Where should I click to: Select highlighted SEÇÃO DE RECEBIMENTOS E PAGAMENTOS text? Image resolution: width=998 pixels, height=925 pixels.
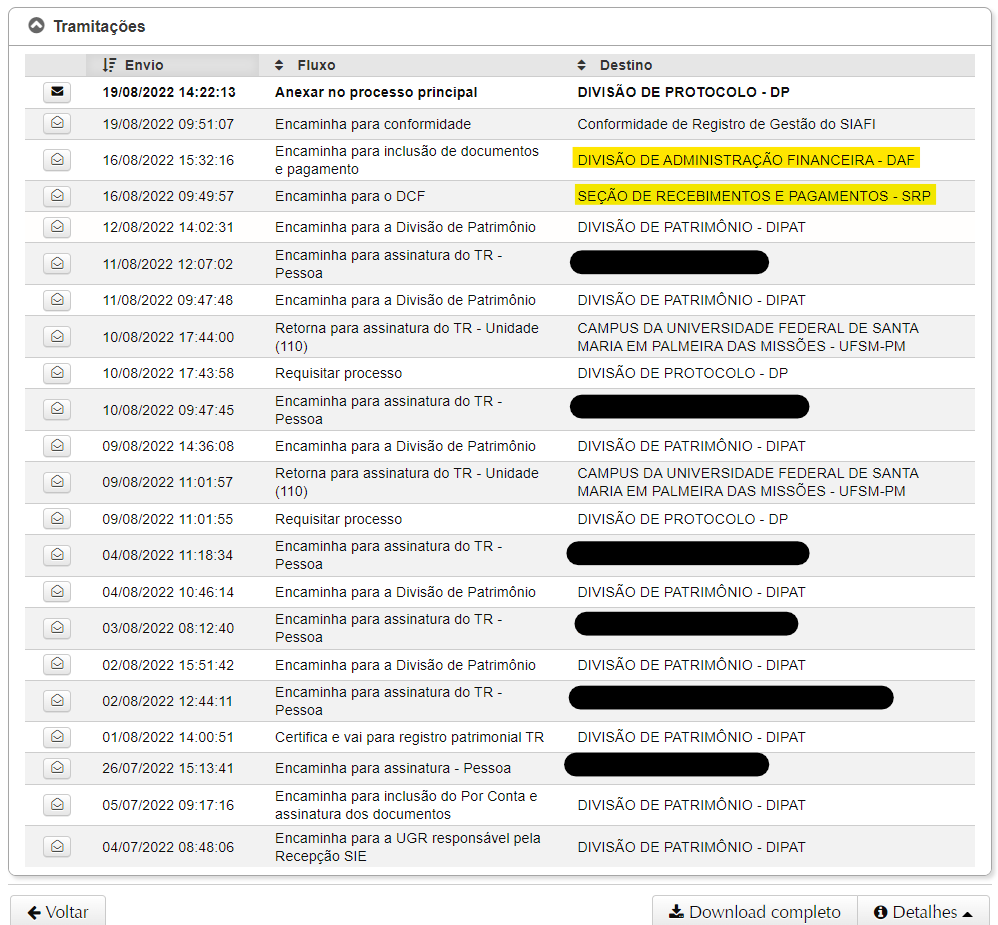click(754, 196)
